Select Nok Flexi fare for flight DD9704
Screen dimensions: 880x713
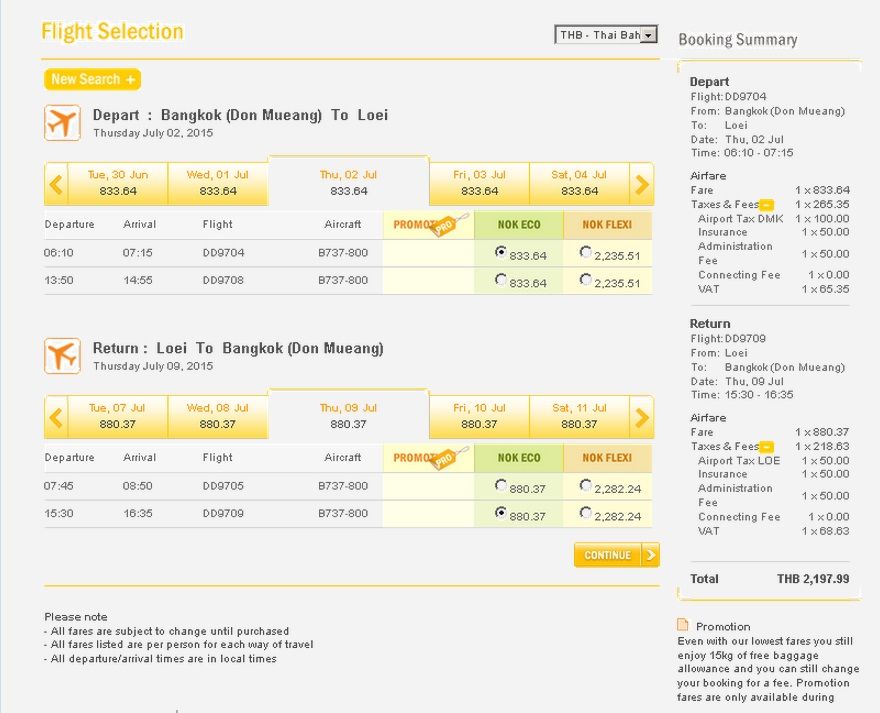click(x=585, y=252)
